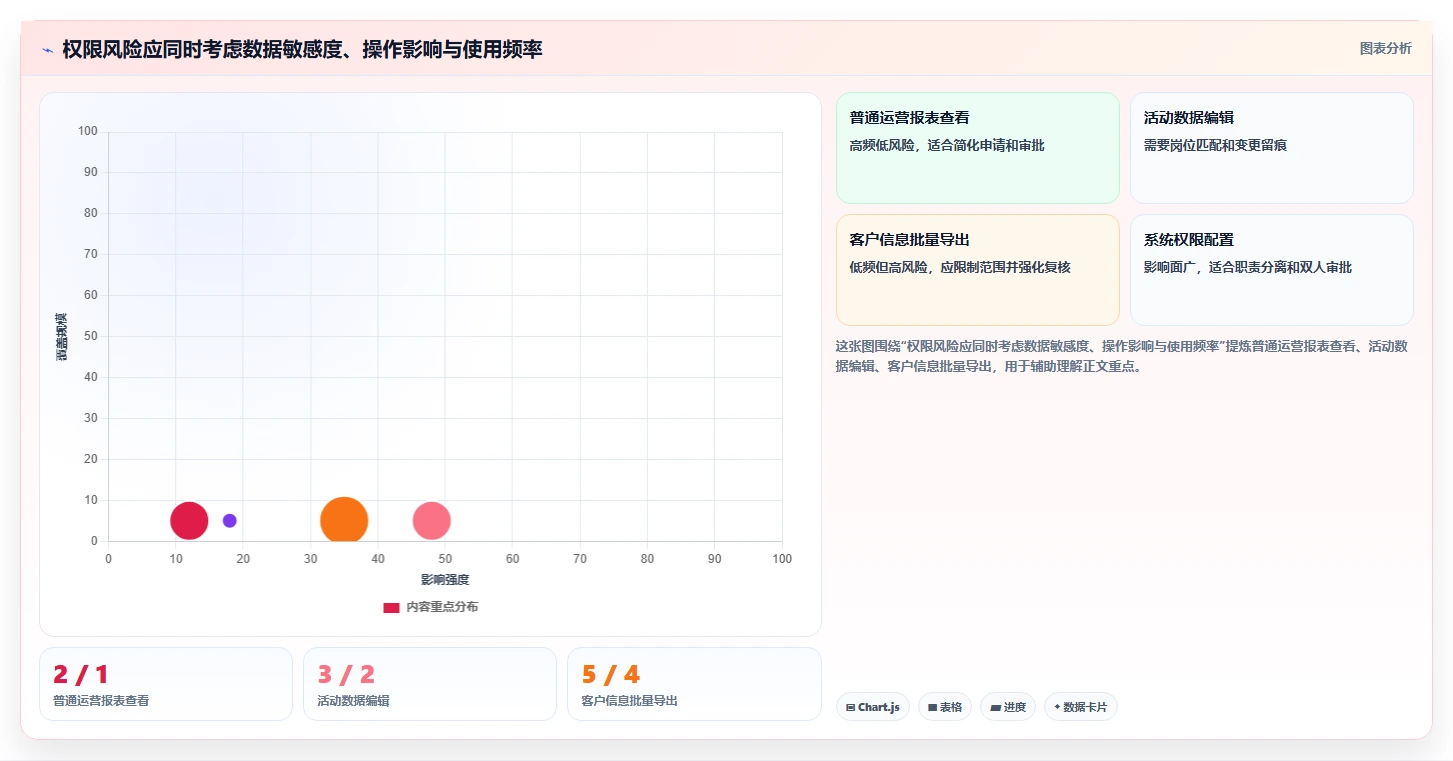Click the 5 / 4 stat card
1453x761 pixels.
[694, 684]
